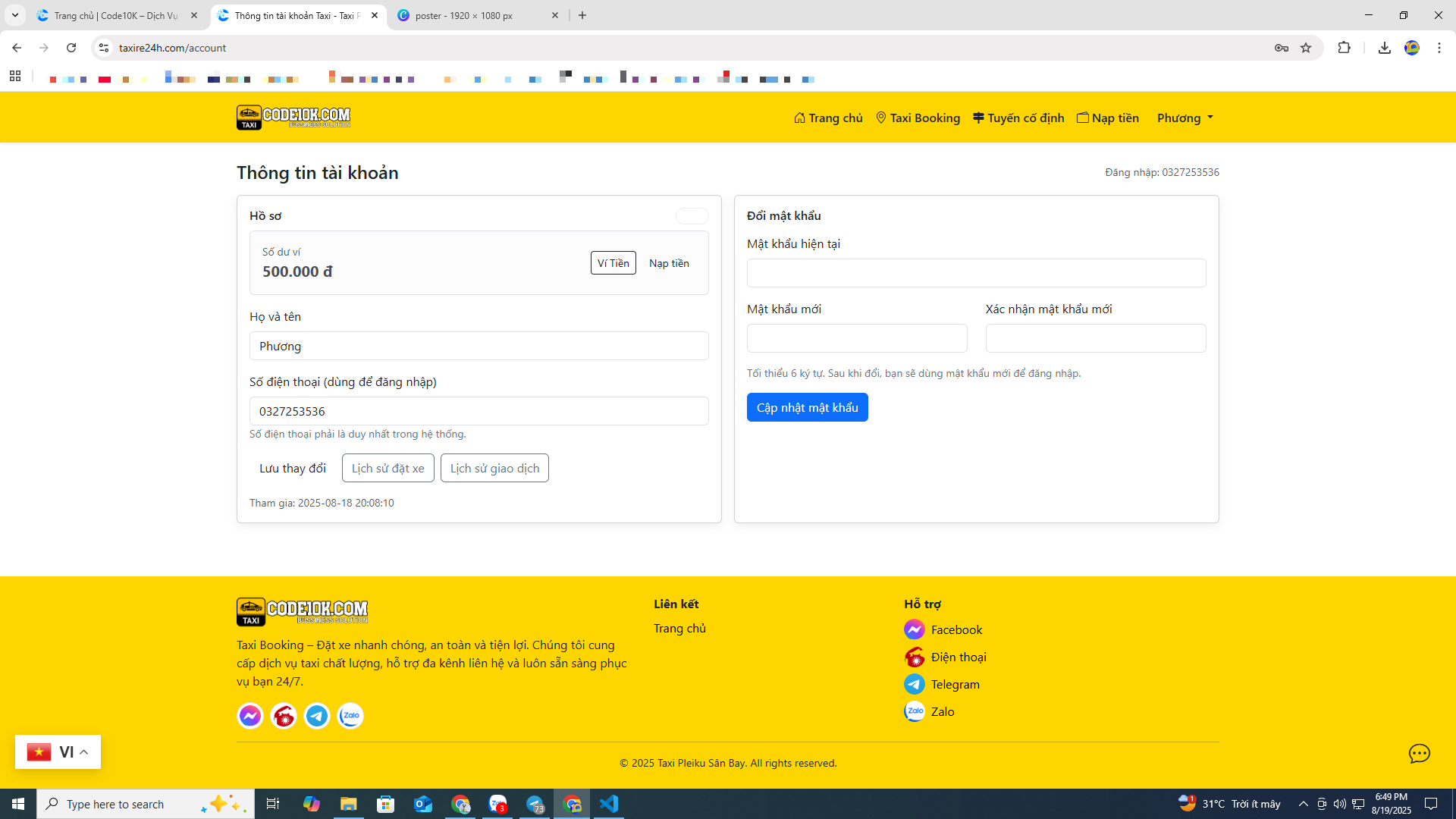Open the Zalo support link
This screenshot has height=819, width=1456.
930,711
